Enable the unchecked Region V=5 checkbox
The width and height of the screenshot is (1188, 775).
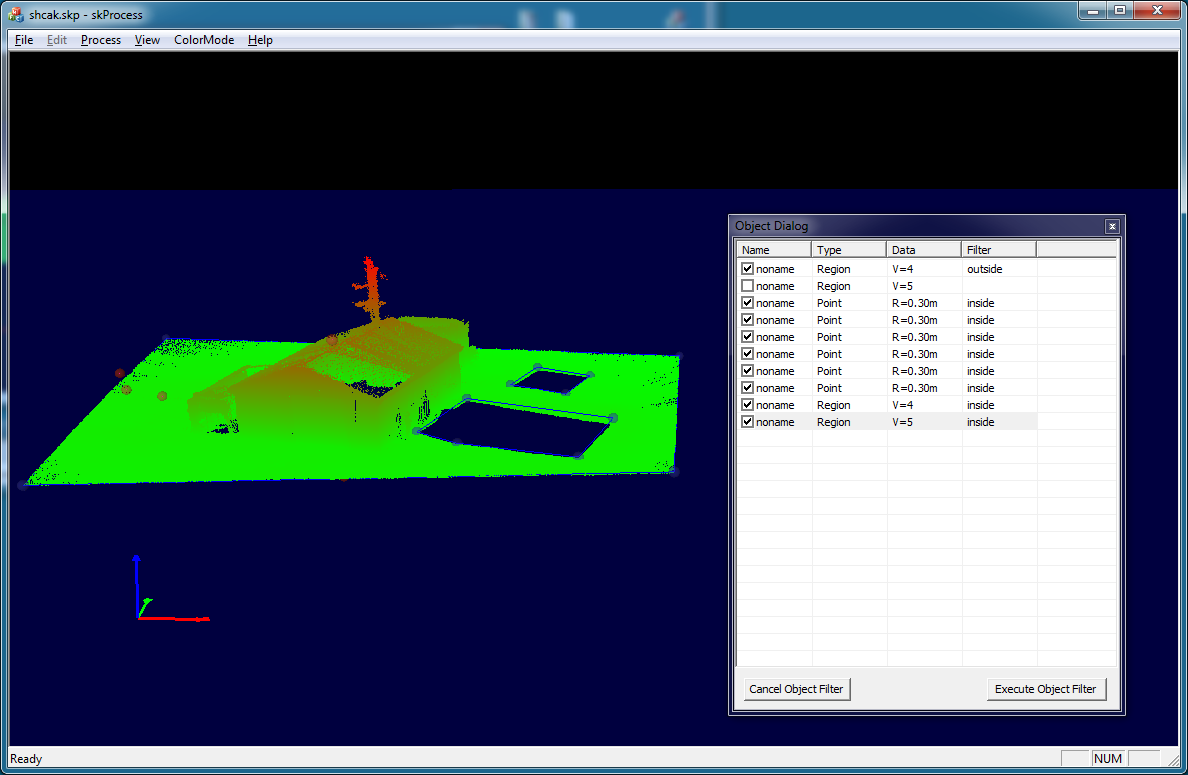pos(747,286)
